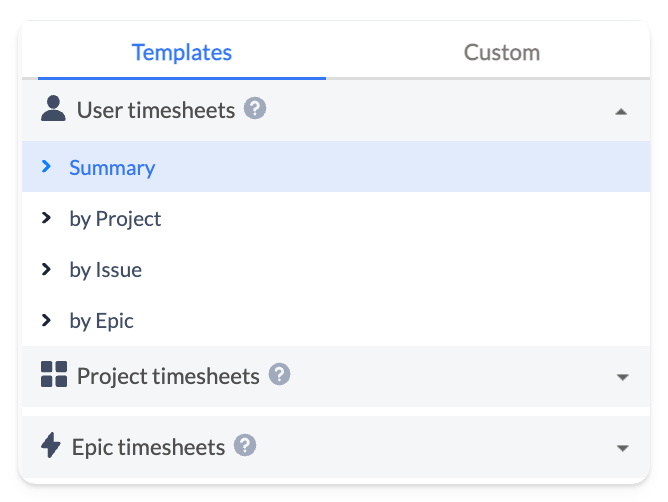Click the chevron before Summary
Image resolution: width=668 pixels, height=502 pixels.
[x=46, y=167]
